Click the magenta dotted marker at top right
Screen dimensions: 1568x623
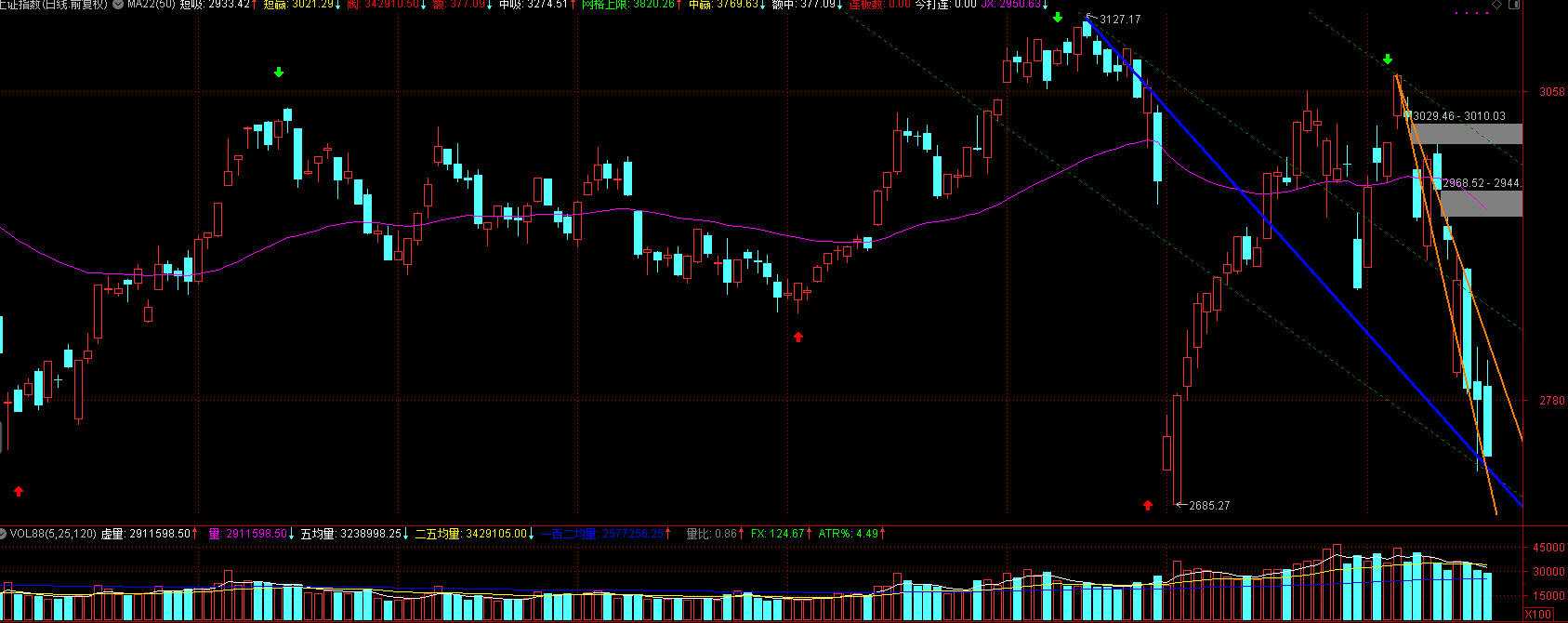click(1472, 13)
